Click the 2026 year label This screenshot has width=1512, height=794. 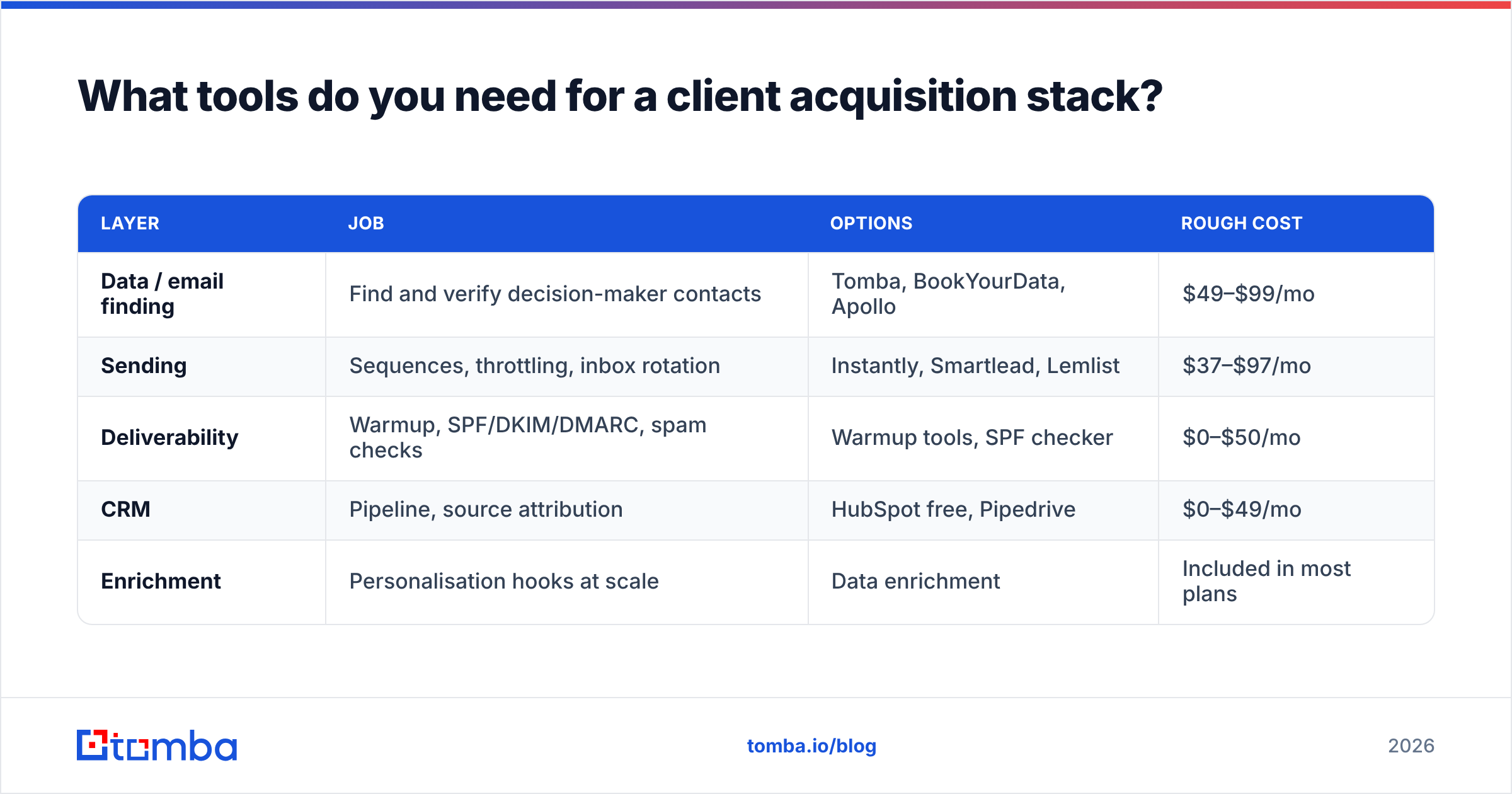pos(1411,746)
